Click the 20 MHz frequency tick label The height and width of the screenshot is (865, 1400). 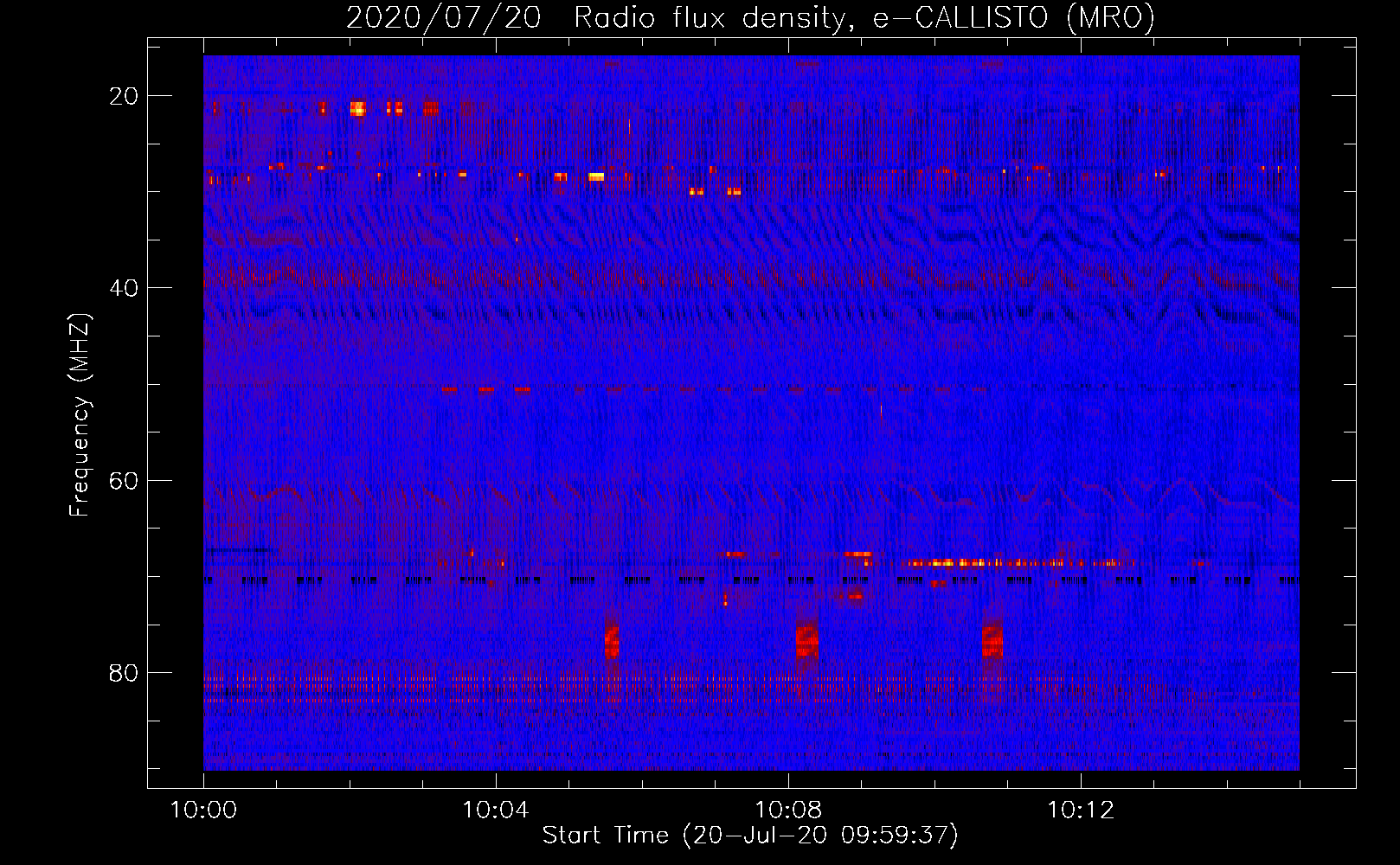pos(124,96)
